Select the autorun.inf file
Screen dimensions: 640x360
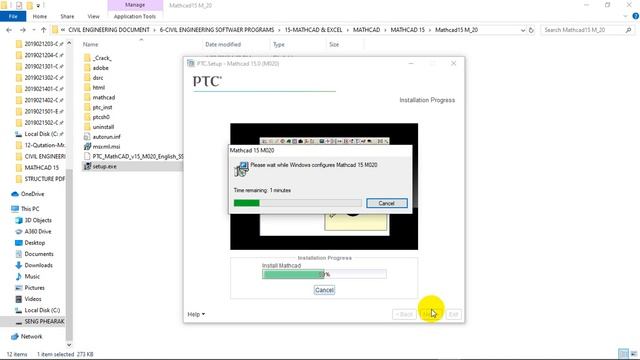(x=102, y=137)
